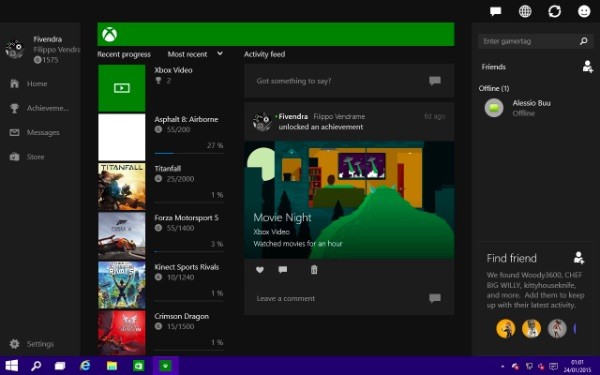Like the Movie Night post with heart

pyautogui.click(x=260, y=270)
